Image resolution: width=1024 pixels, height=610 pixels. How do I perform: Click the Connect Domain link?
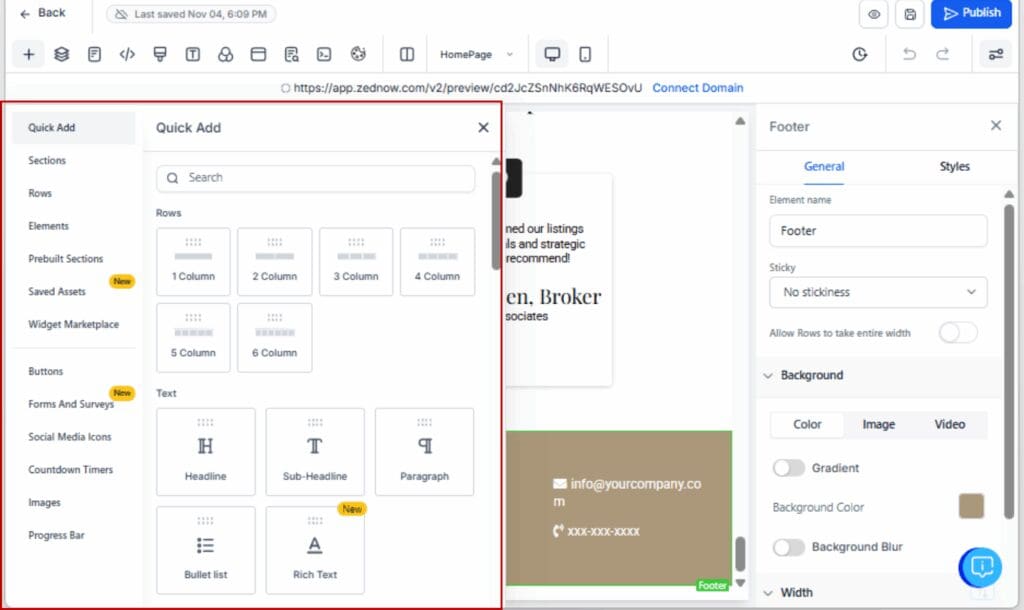tap(697, 88)
